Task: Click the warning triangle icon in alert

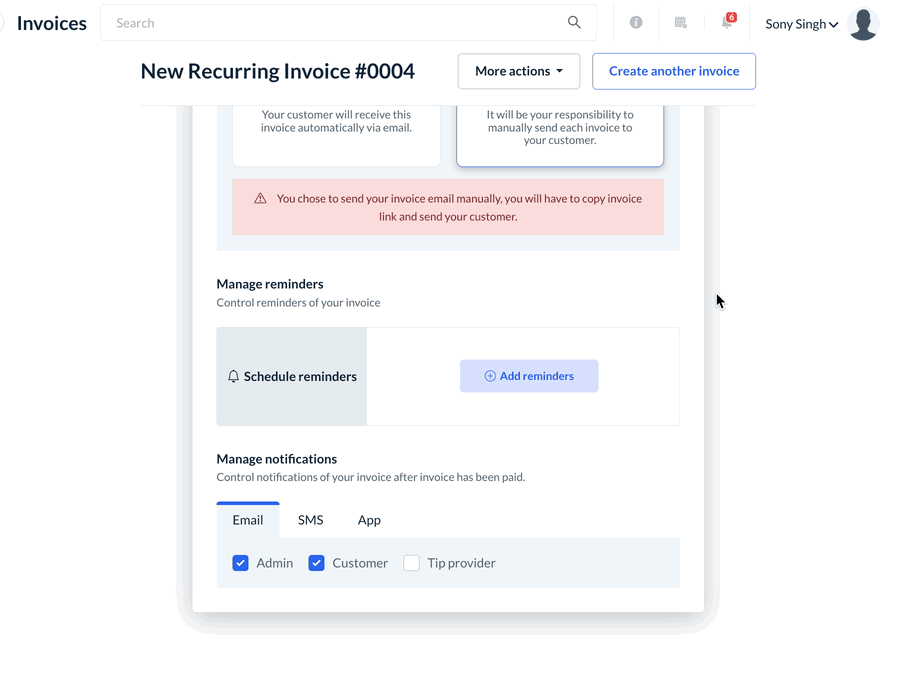Action: point(261,199)
